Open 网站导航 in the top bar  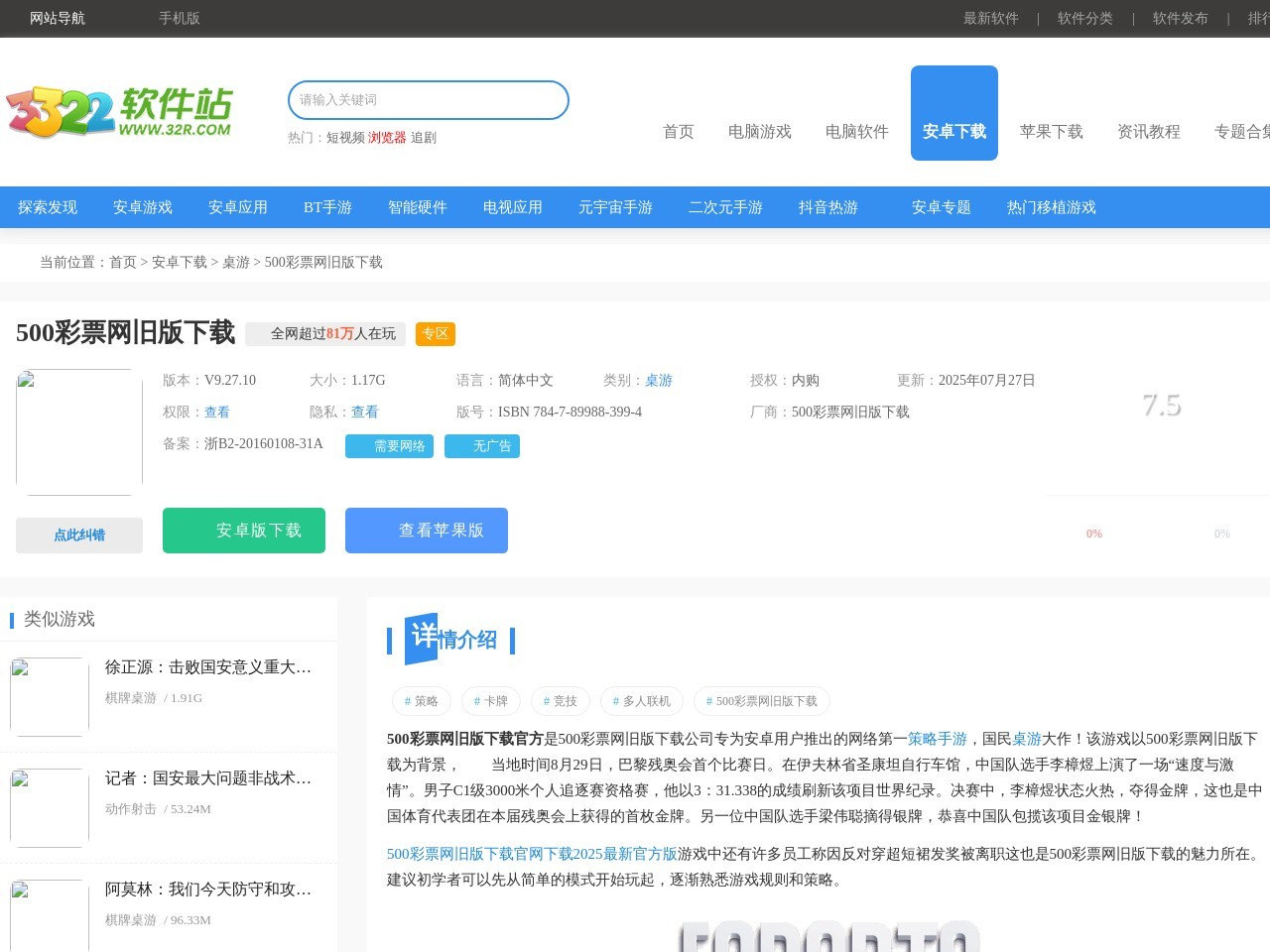tap(58, 18)
